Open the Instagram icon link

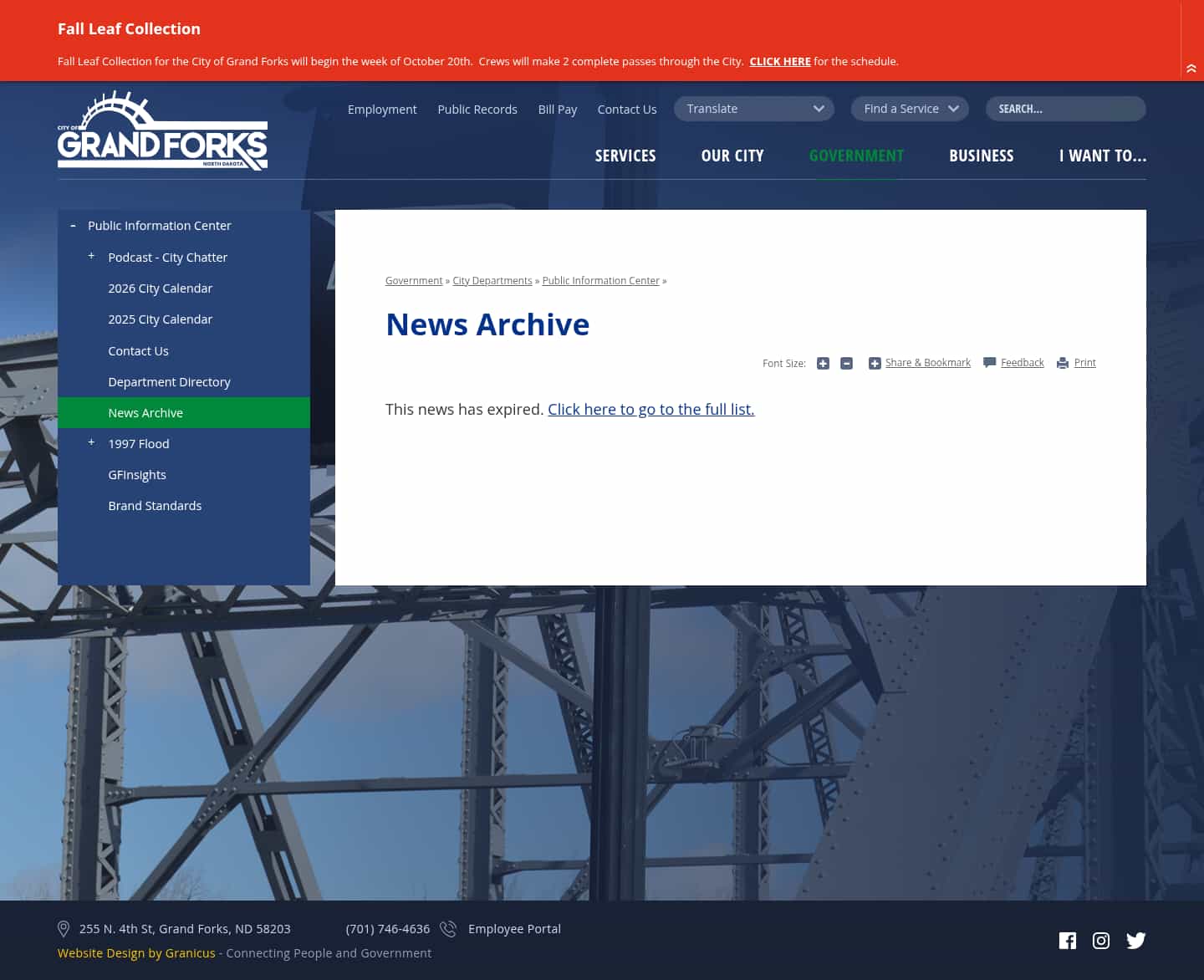point(1101,941)
